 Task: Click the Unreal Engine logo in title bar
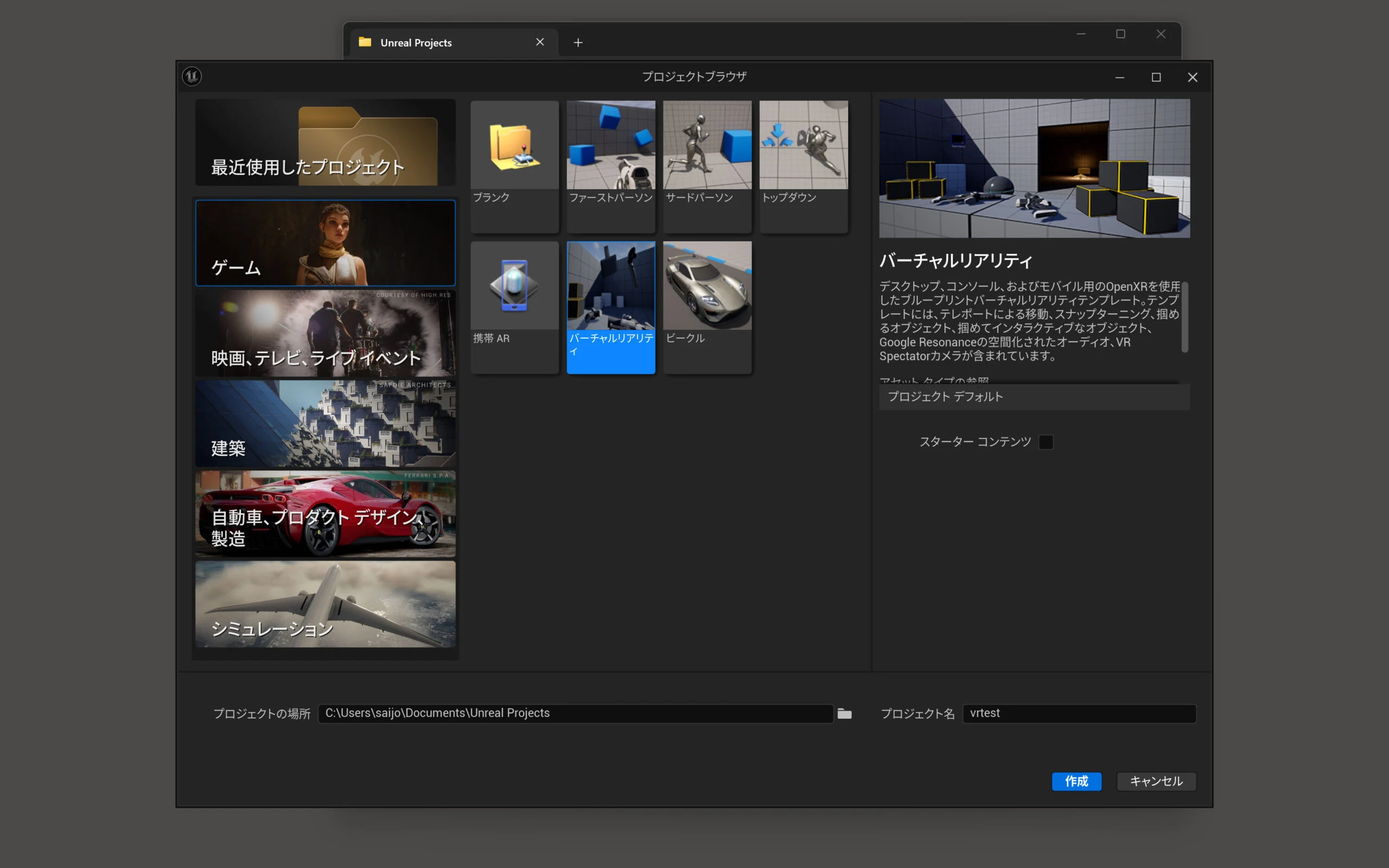point(192,76)
